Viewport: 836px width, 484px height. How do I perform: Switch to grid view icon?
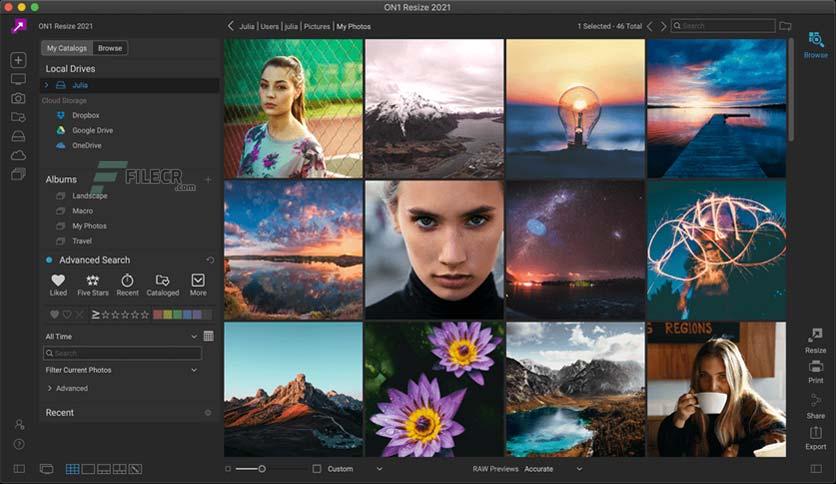73,469
